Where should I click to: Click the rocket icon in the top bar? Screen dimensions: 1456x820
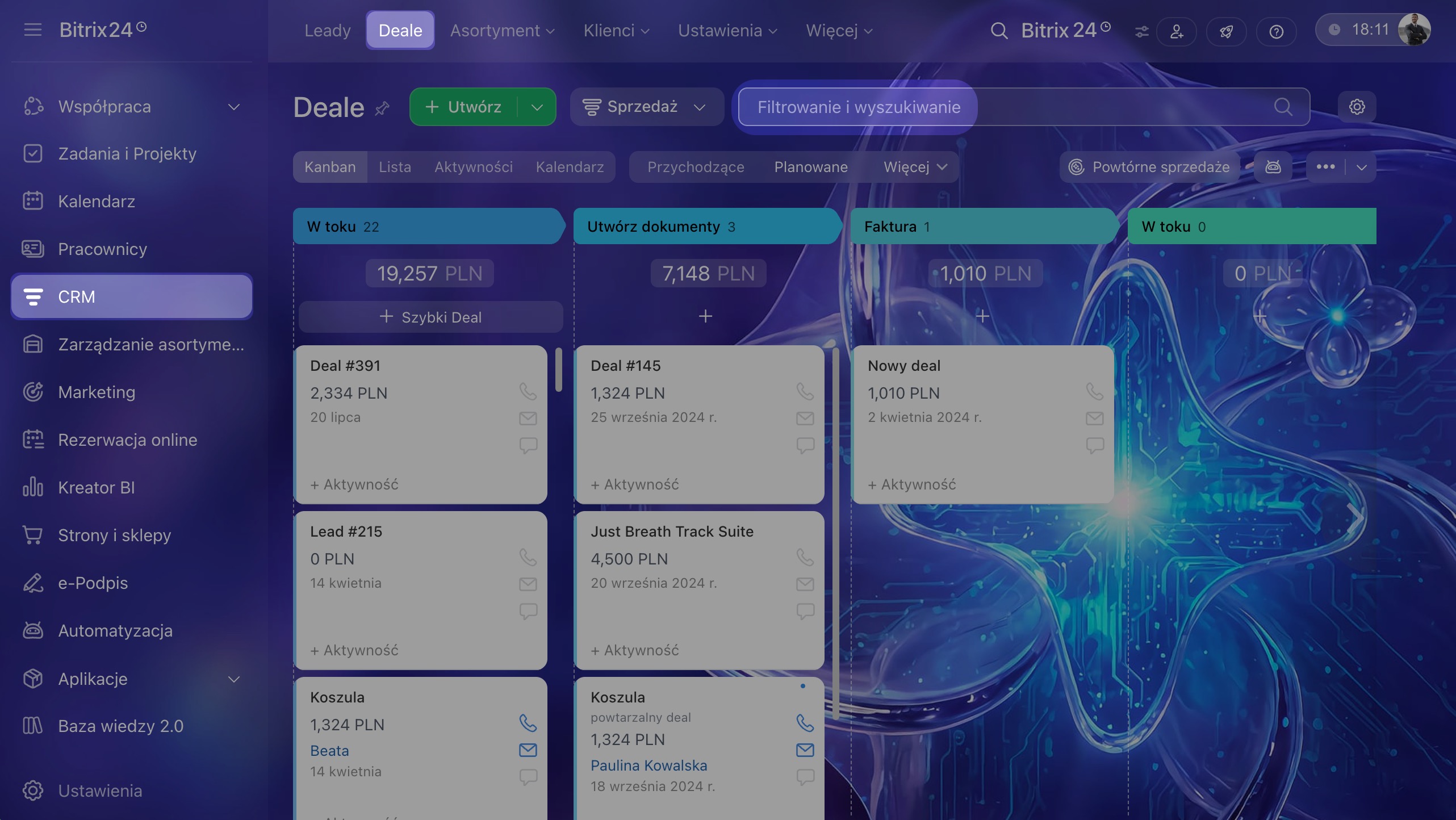1227,32
